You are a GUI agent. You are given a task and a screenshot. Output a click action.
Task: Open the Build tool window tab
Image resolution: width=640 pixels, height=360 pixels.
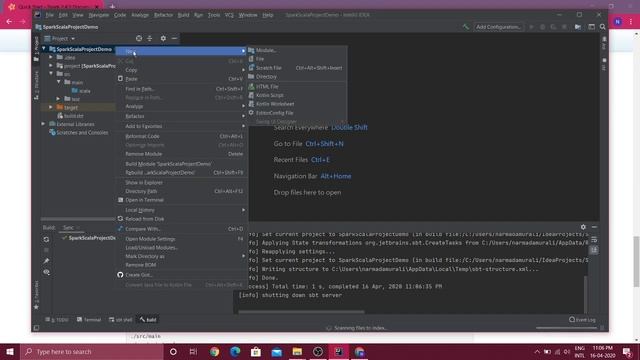click(148, 320)
